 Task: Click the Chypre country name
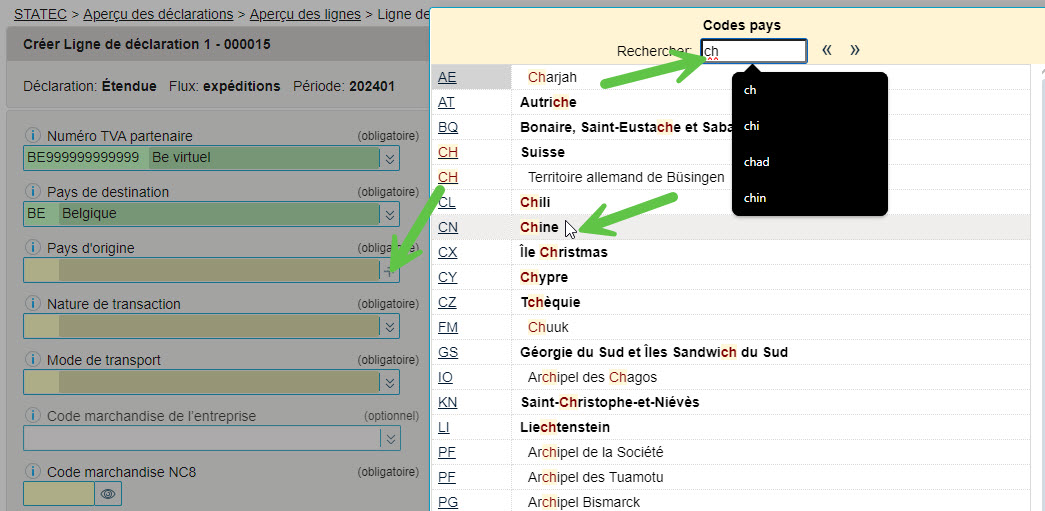coord(544,277)
